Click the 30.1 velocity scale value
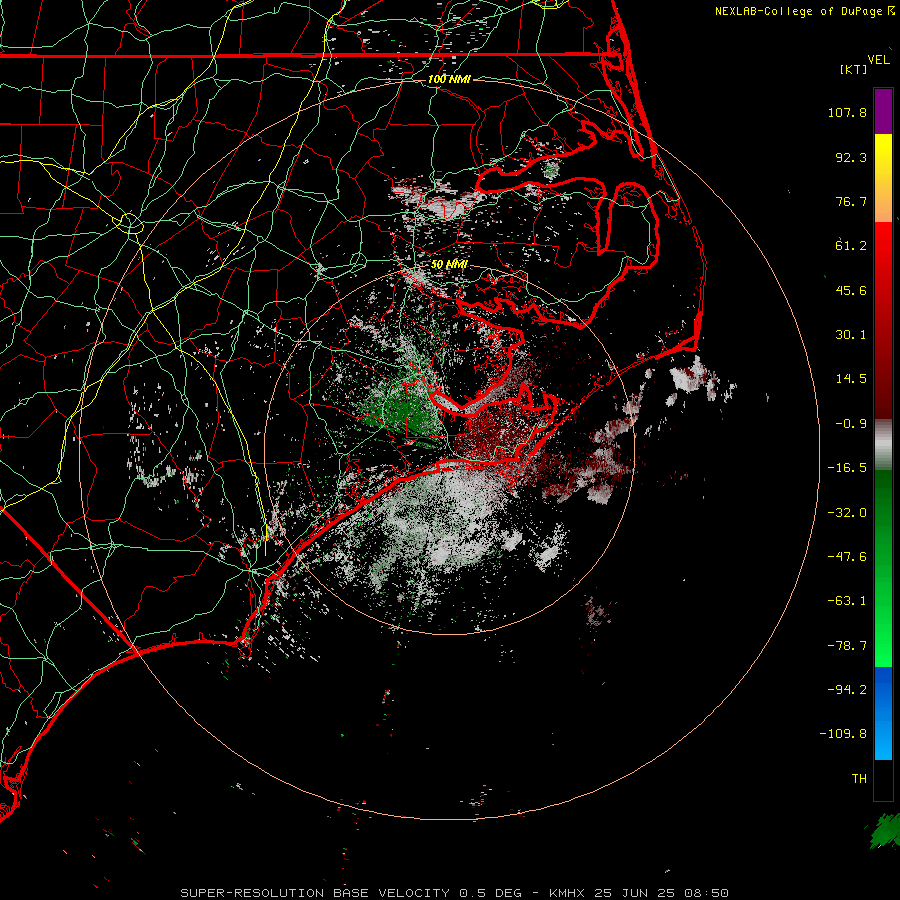Viewport: 900px width, 900px height. 851,335
